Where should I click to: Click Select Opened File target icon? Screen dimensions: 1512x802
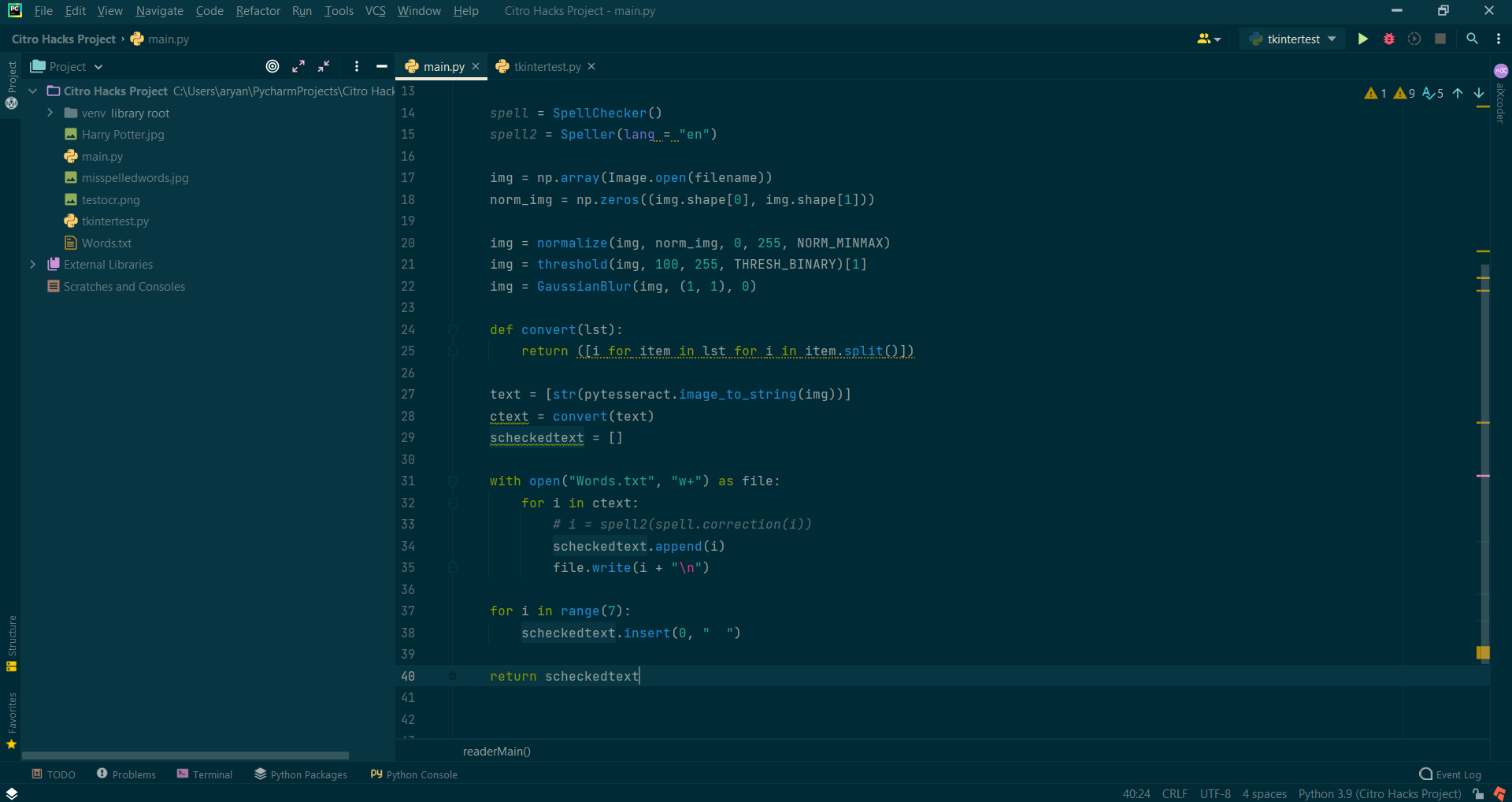[272, 66]
